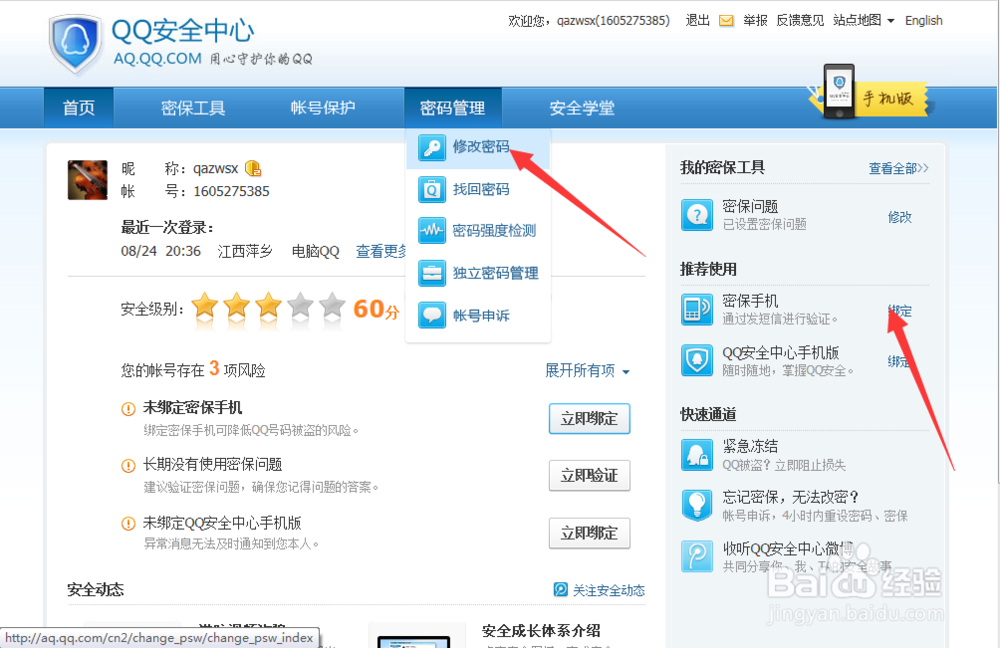Select 修改密码 from the dropdown menu
This screenshot has height=648, width=1000.
pyautogui.click(x=478, y=147)
